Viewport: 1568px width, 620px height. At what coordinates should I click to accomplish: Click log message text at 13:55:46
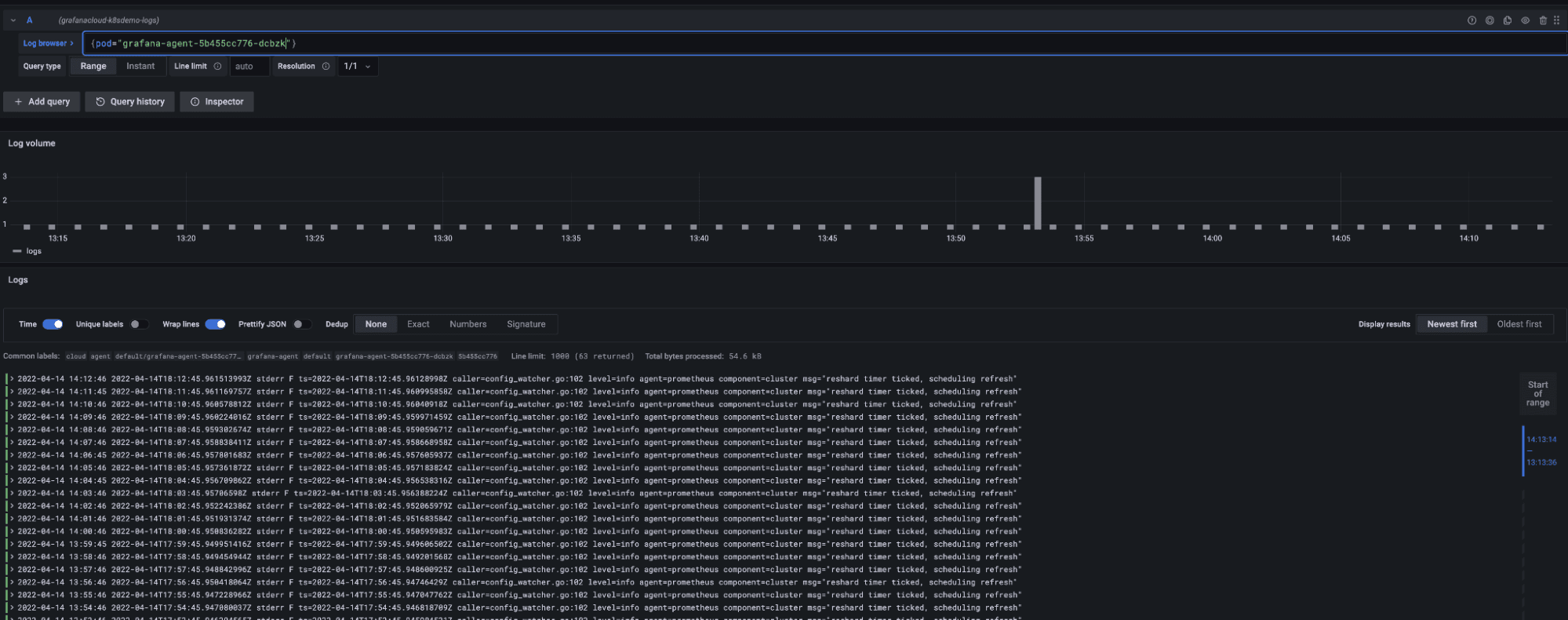pos(566,595)
